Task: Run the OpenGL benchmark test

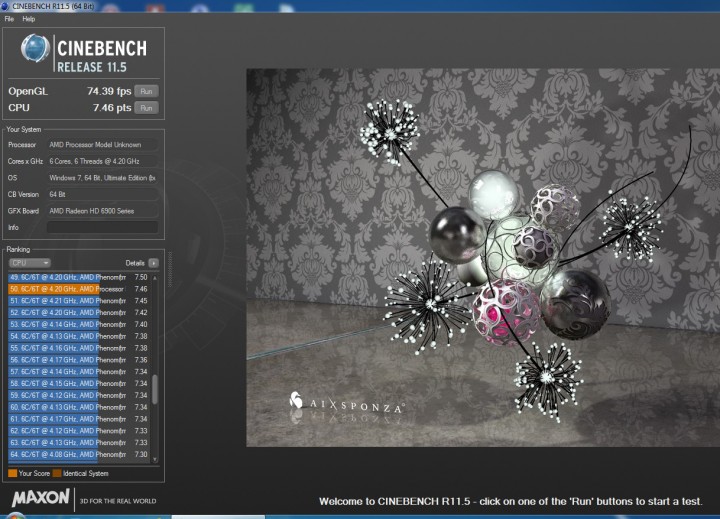Action: [x=146, y=91]
